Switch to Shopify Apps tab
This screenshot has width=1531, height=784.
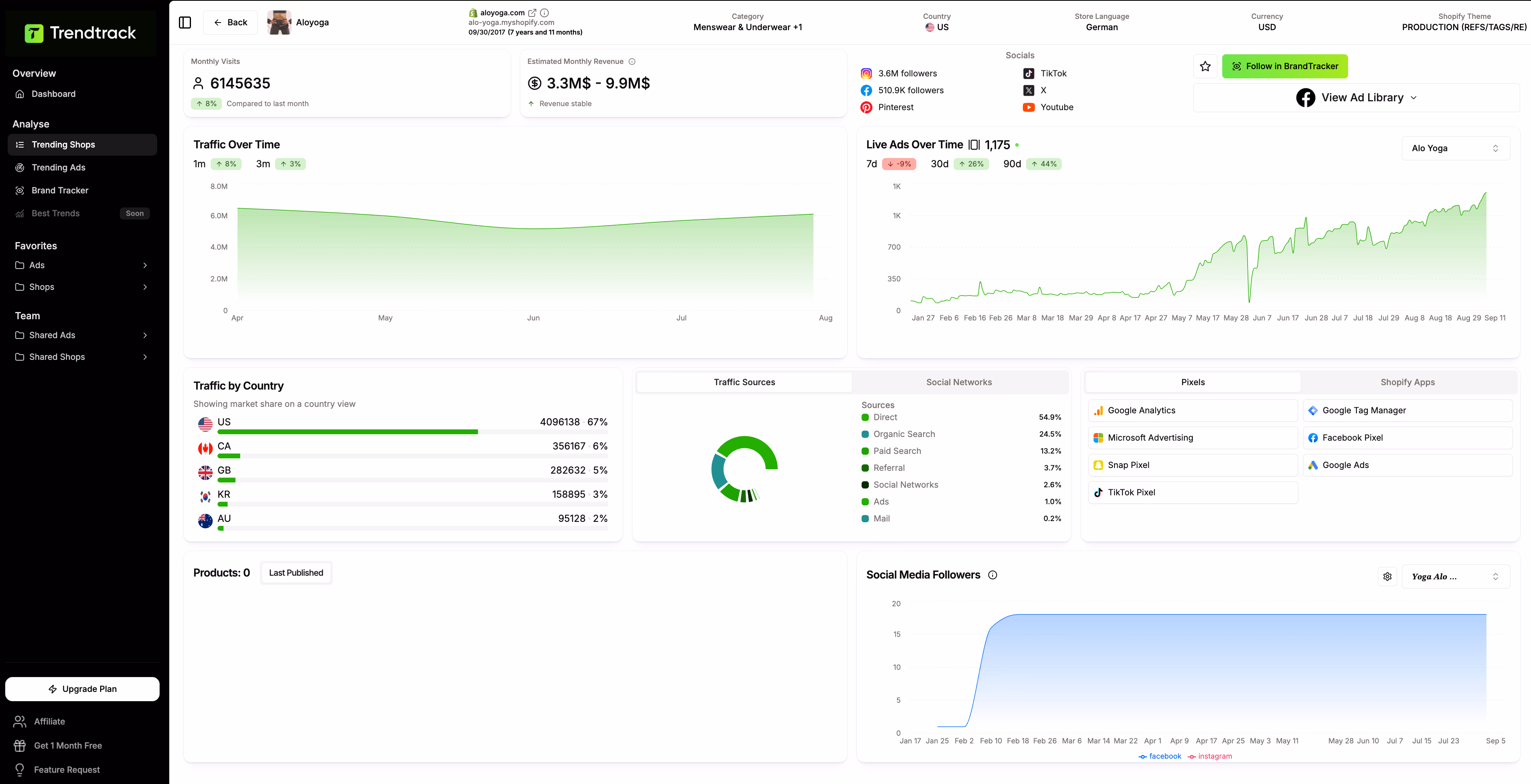tap(1408, 382)
